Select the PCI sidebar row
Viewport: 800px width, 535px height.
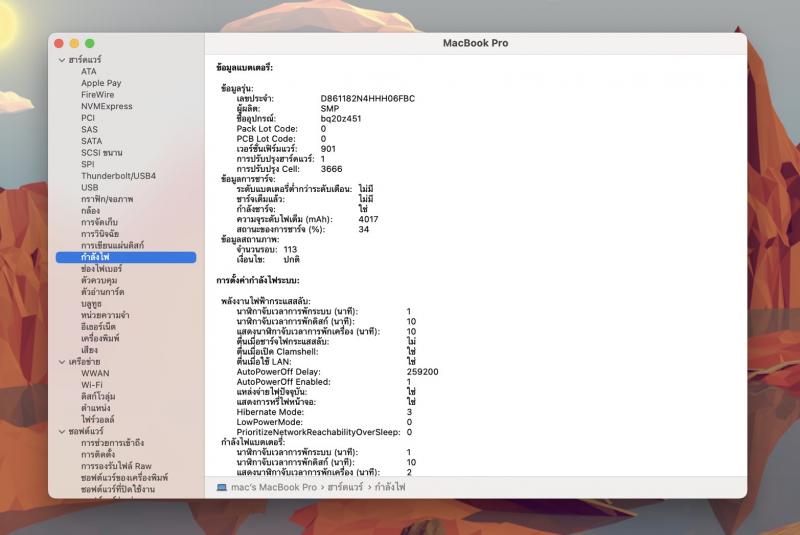88,118
